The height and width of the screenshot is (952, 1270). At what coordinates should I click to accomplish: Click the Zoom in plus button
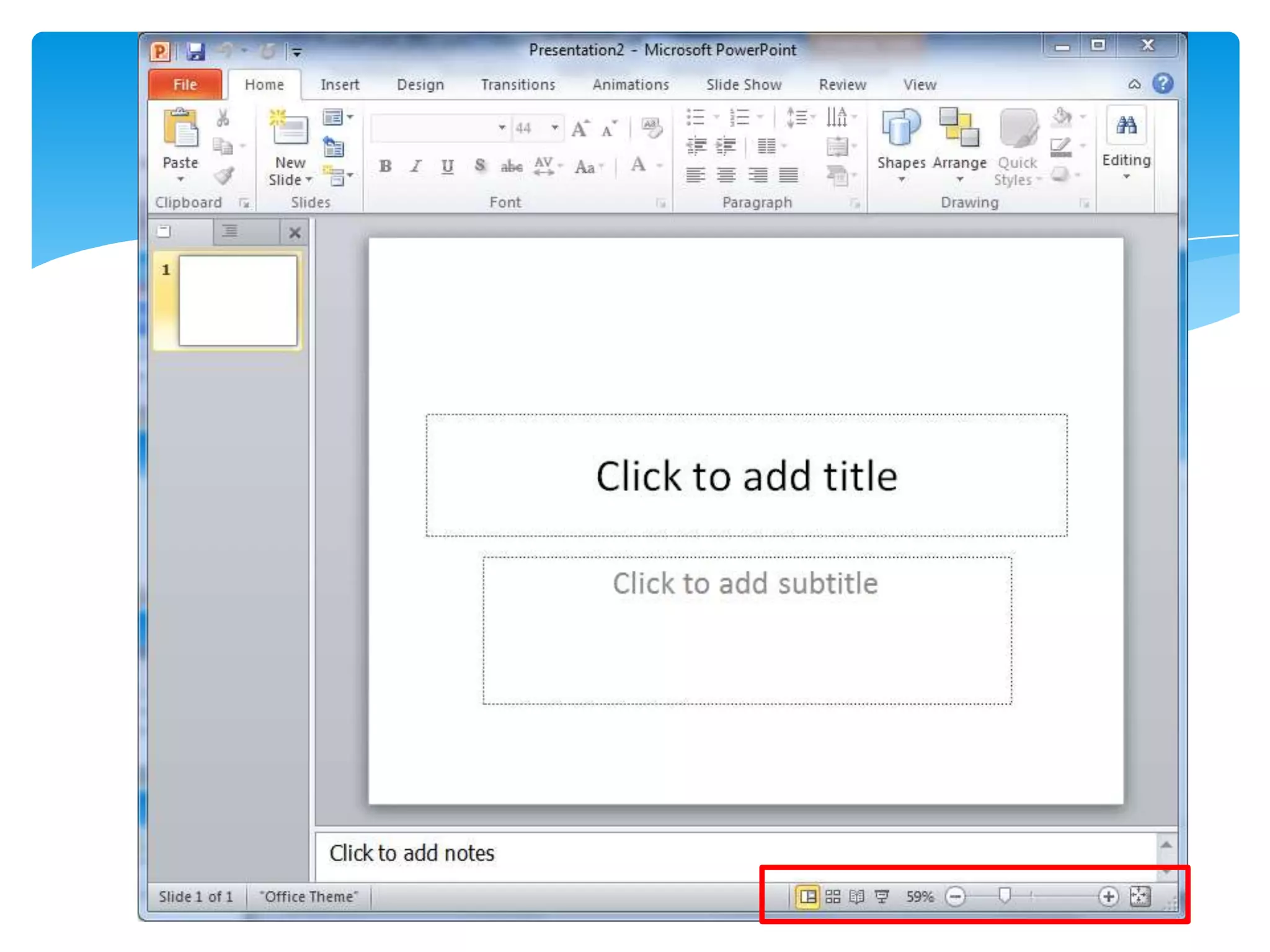pos(1108,896)
